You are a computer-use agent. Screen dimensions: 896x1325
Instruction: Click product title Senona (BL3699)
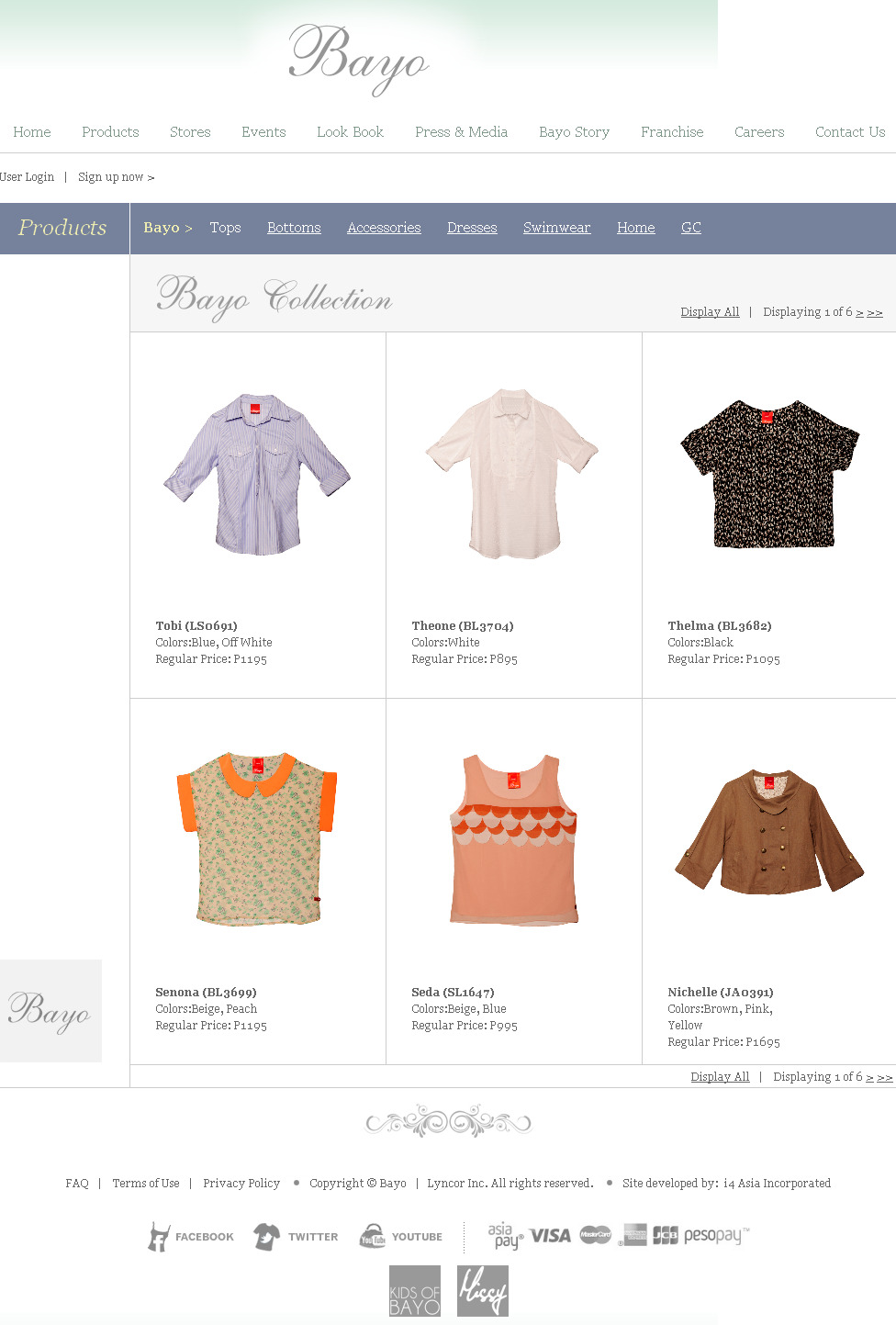(x=206, y=993)
